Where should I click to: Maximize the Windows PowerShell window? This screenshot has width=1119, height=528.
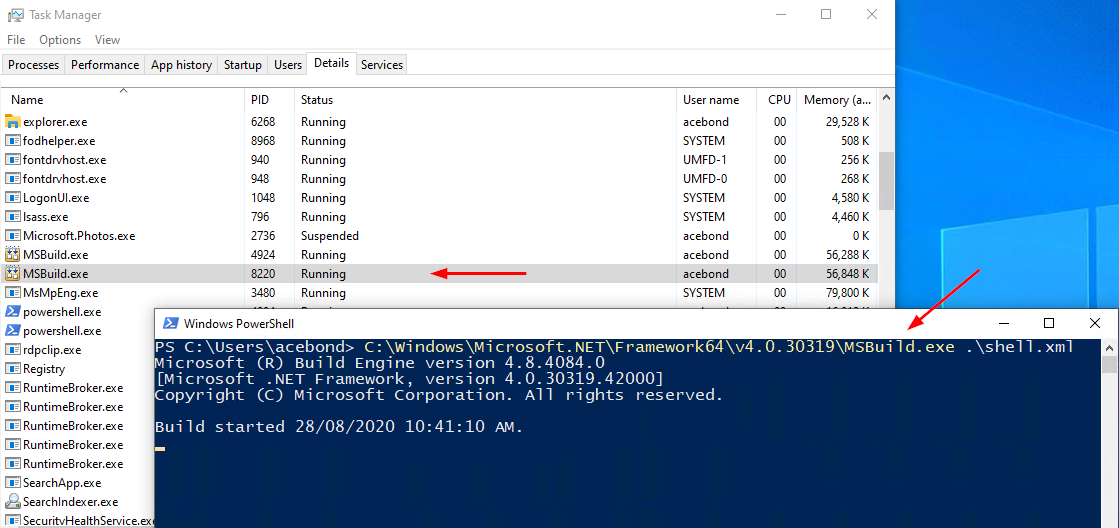click(x=1048, y=323)
